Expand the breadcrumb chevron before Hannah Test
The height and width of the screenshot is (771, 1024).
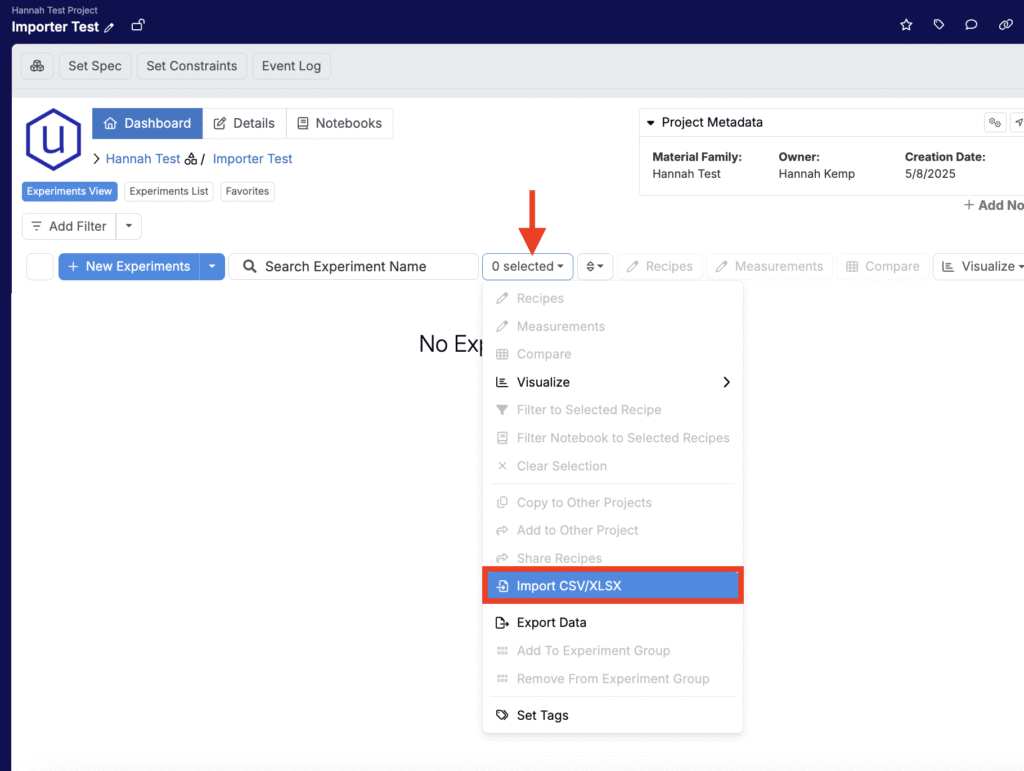coord(97,159)
